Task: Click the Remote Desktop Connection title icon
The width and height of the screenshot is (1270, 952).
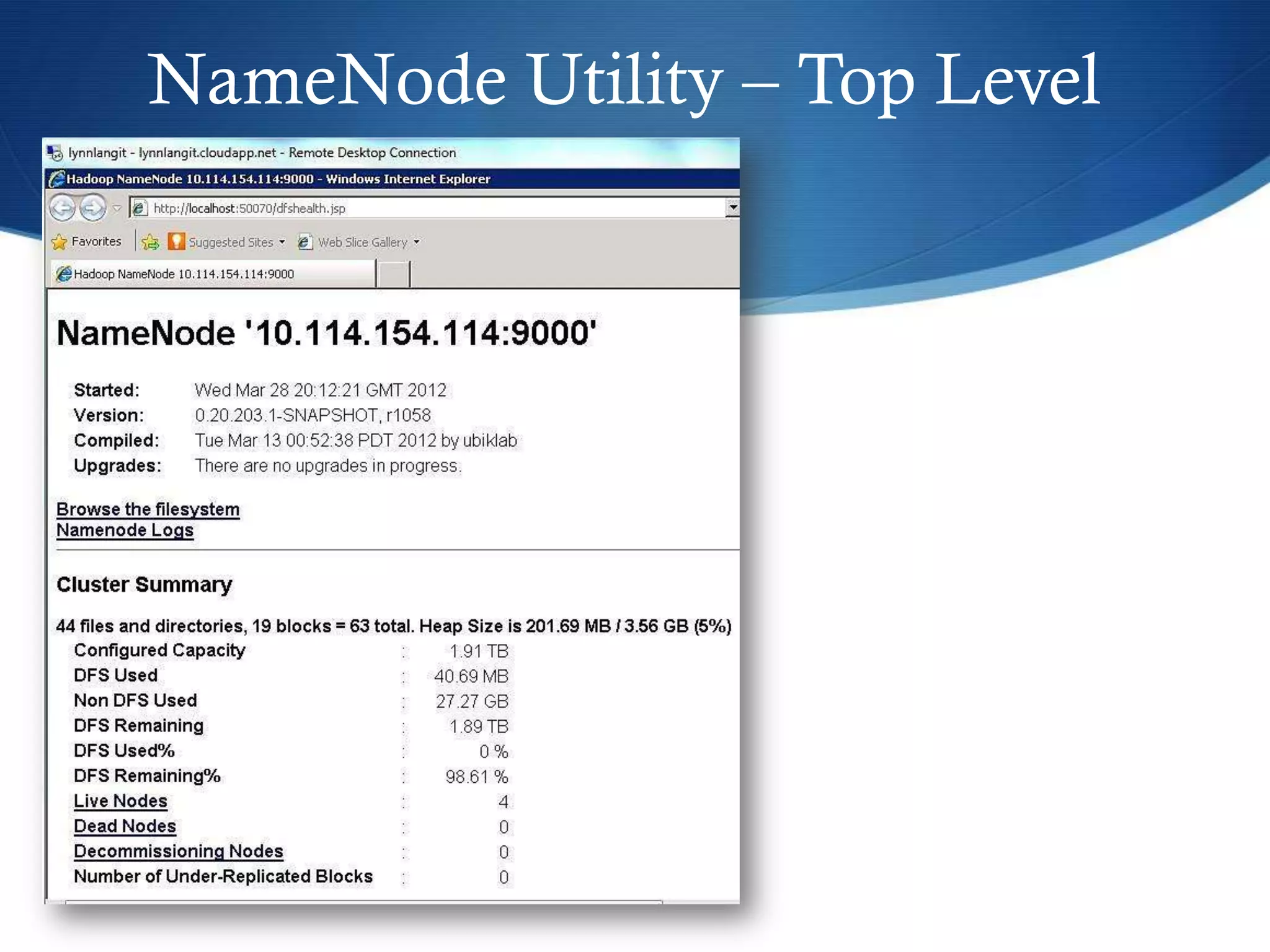Action: tap(55, 152)
